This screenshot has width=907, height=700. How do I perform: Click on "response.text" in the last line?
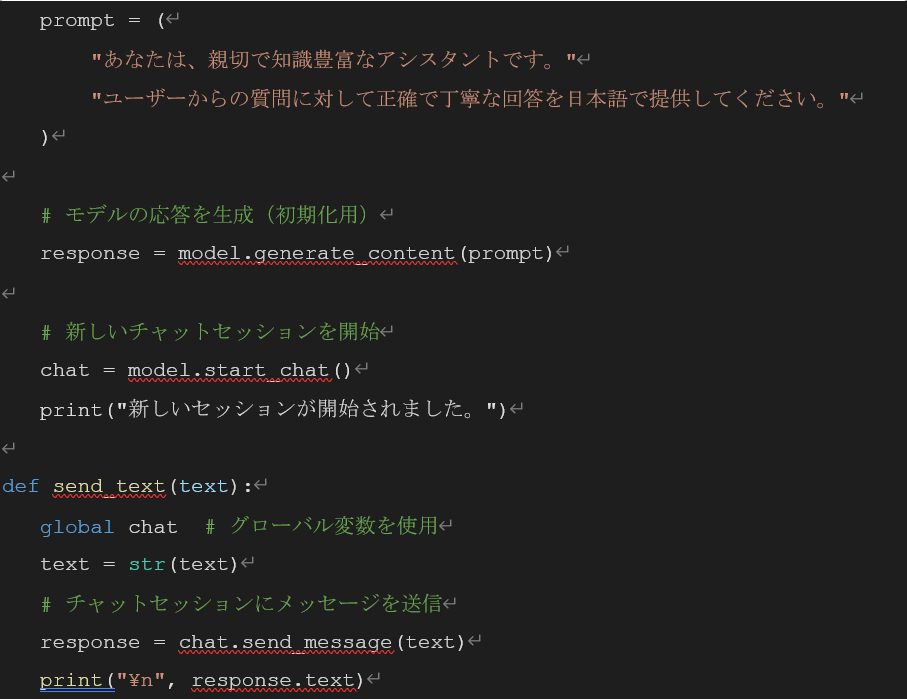273,681
